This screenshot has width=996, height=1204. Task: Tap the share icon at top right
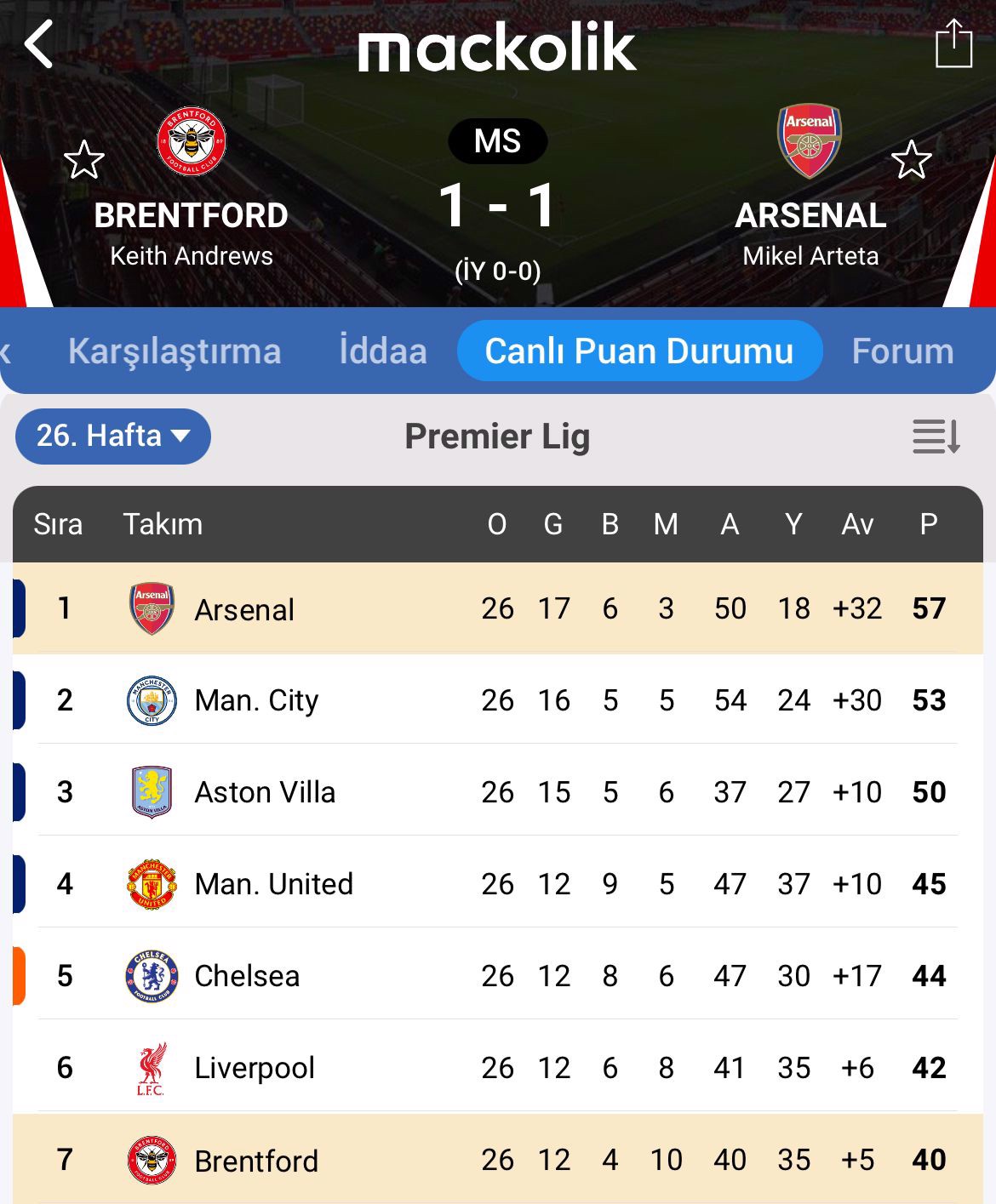(x=953, y=44)
